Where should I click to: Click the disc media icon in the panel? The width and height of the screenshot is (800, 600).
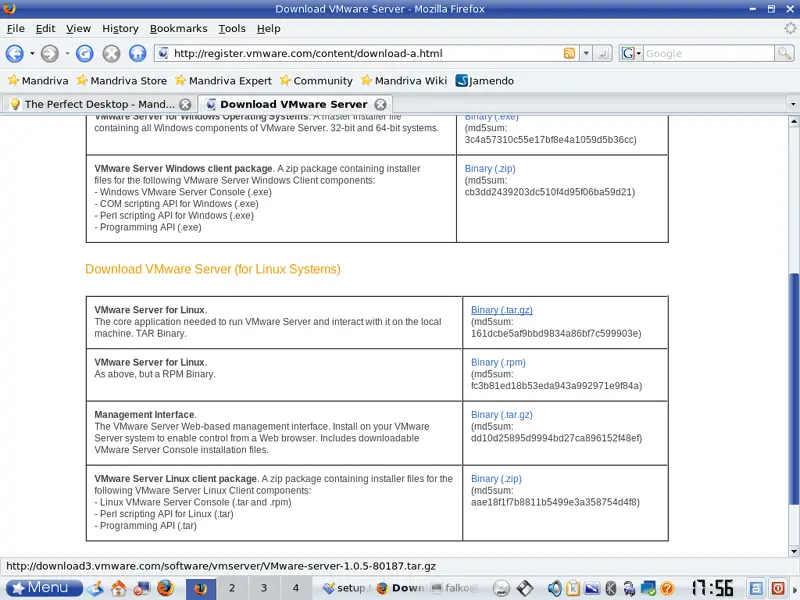point(502,588)
